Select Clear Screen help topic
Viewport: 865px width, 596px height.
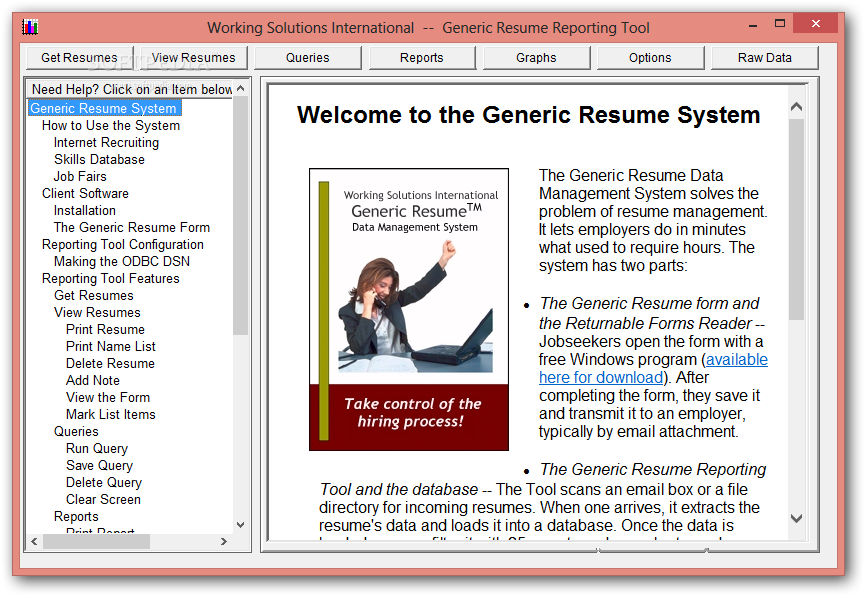(103, 499)
